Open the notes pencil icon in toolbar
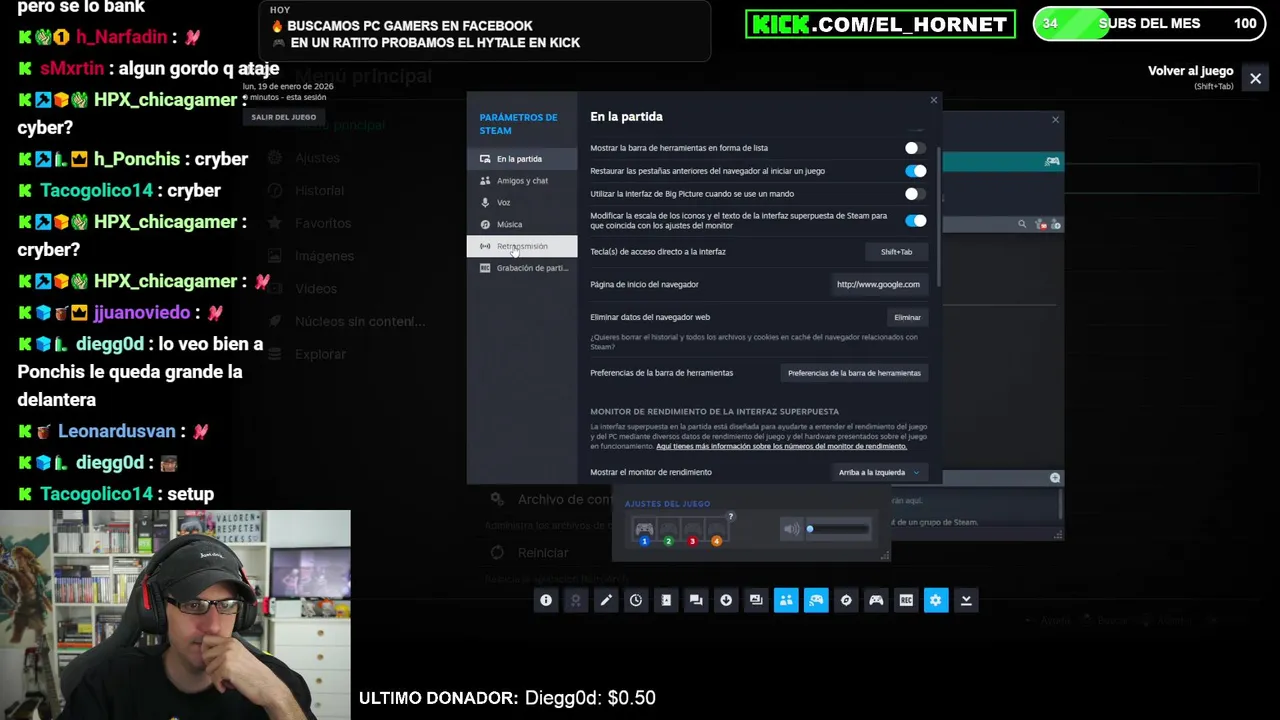Screen dimensions: 1280x720 (606, 600)
